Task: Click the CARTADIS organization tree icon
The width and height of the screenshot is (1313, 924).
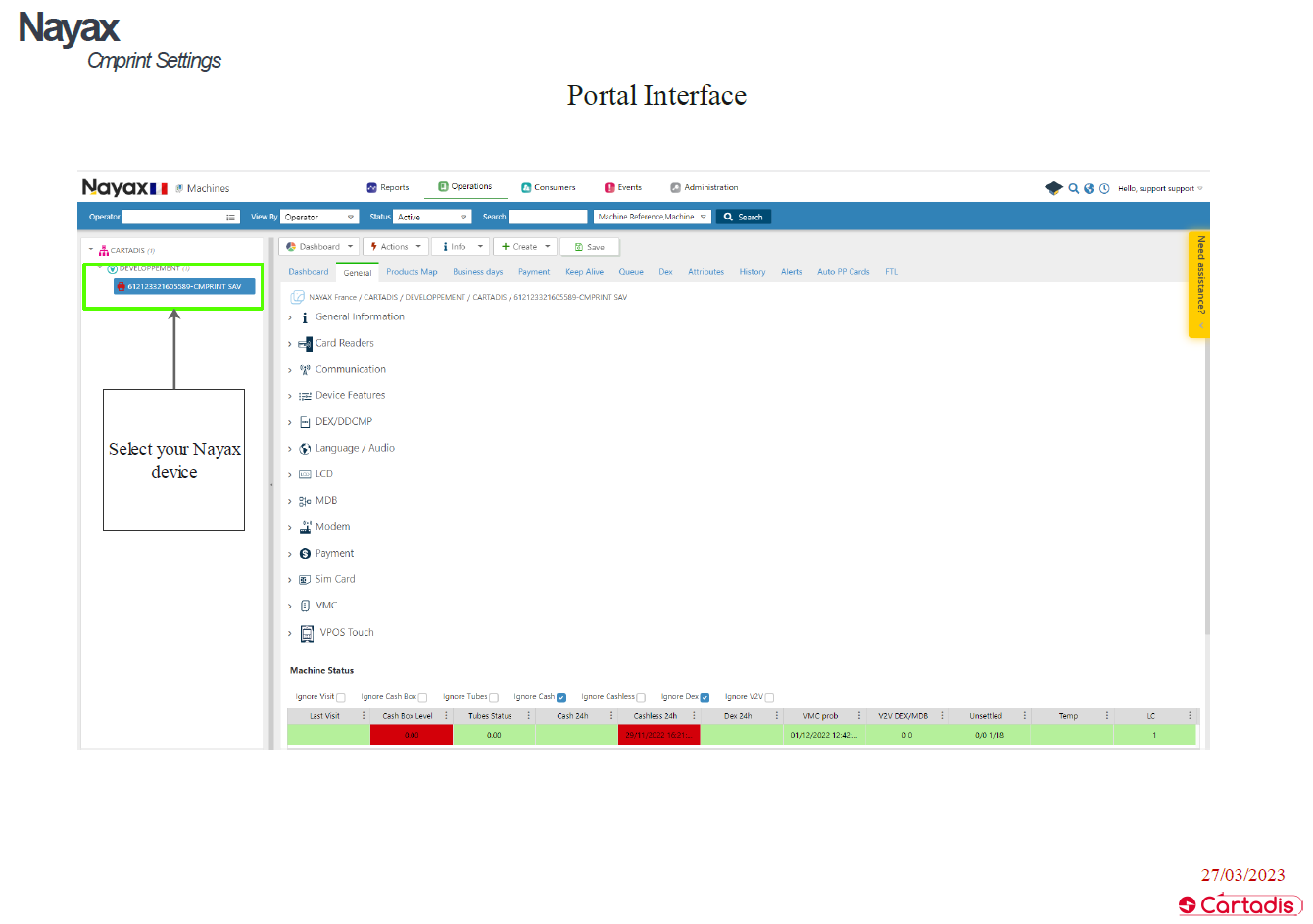Action: coord(104,251)
